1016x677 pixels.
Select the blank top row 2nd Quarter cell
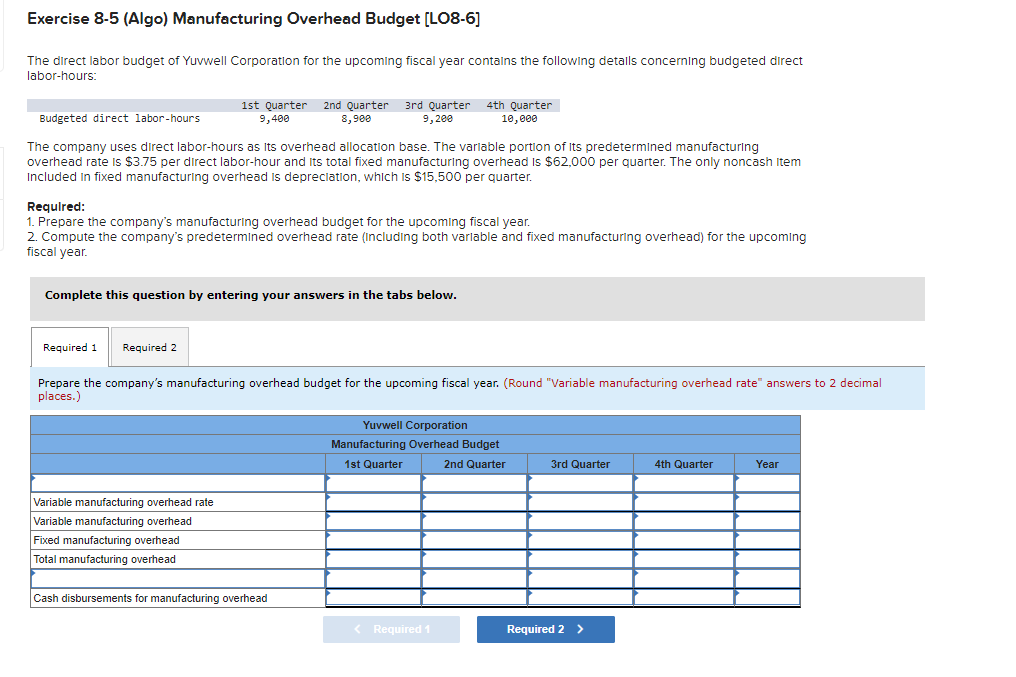click(474, 483)
